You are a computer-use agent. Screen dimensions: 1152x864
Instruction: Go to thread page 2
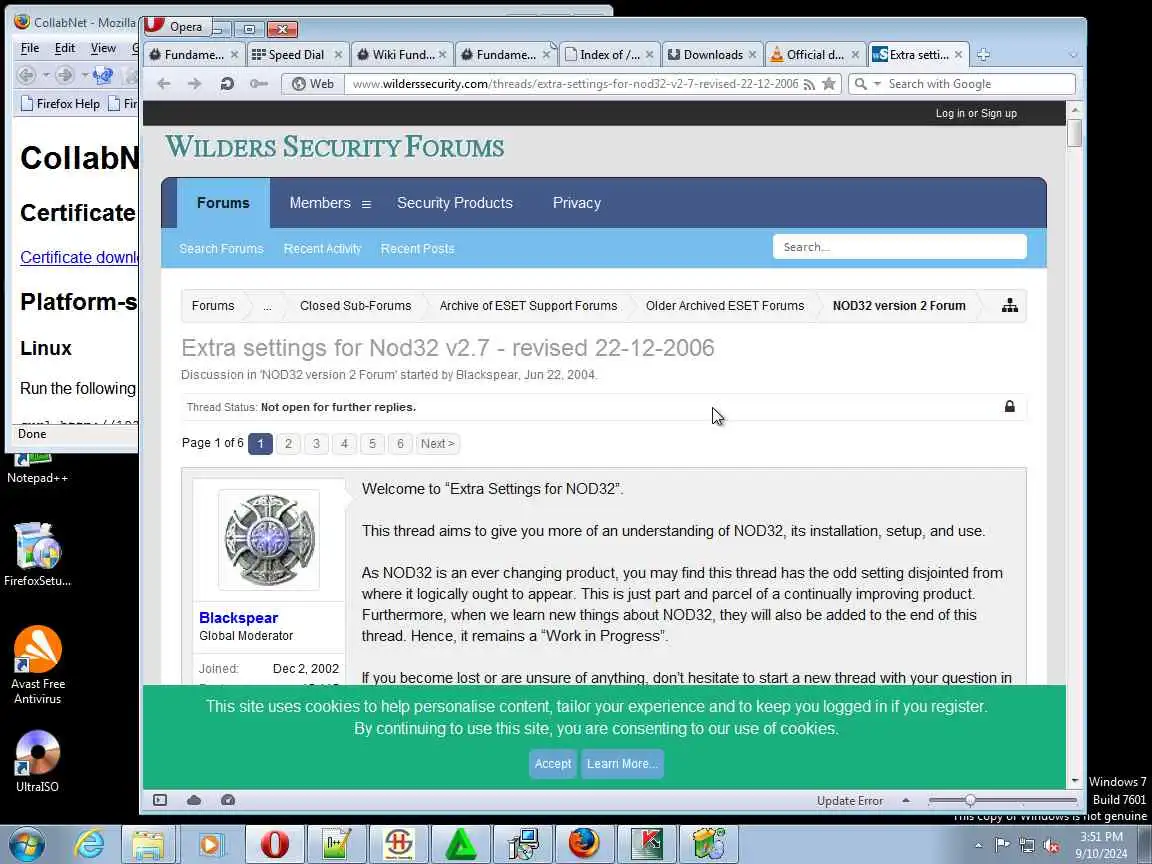pos(289,444)
